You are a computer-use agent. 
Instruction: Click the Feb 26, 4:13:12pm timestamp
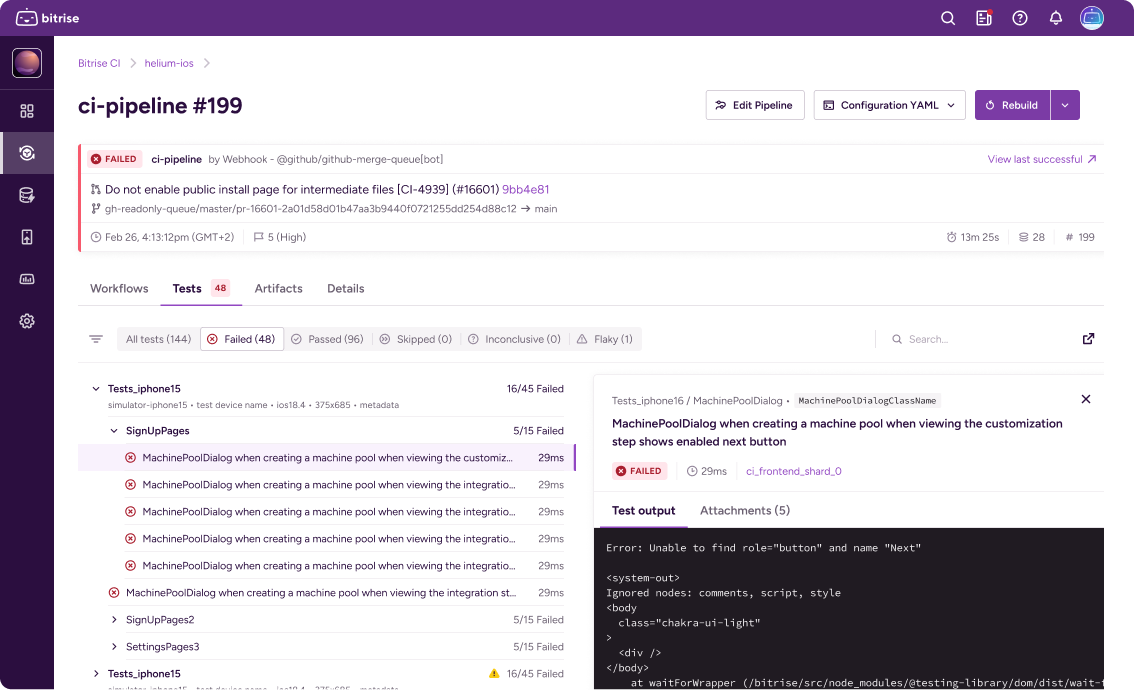tap(162, 237)
